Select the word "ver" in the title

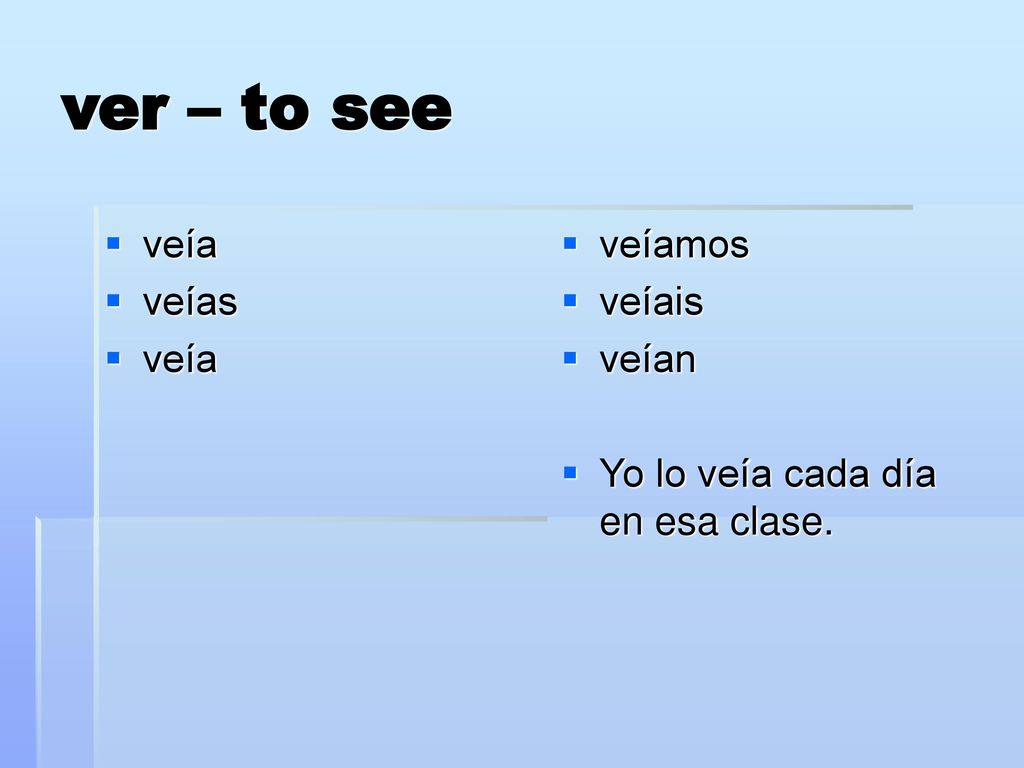click(x=115, y=111)
